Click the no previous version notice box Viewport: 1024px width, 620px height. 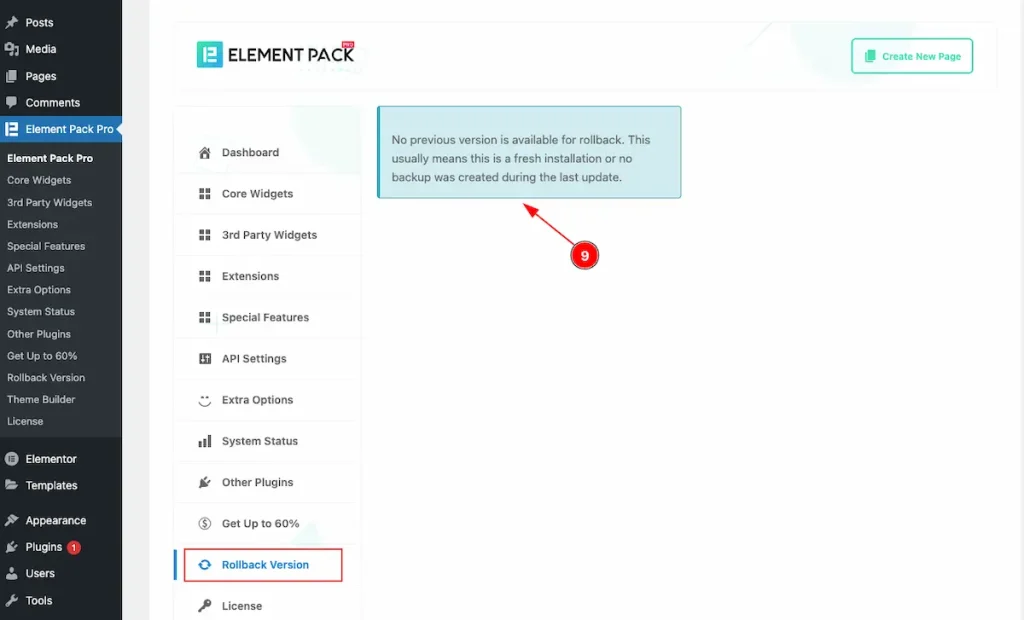pos(529,152)
